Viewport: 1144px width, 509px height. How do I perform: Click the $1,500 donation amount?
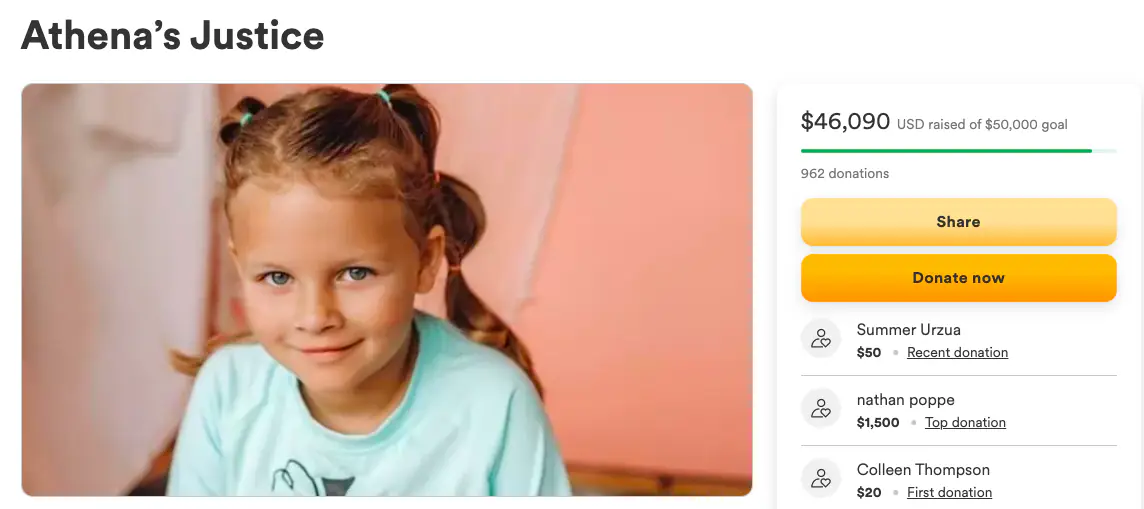pyautogui.click(x=878, y=423)
